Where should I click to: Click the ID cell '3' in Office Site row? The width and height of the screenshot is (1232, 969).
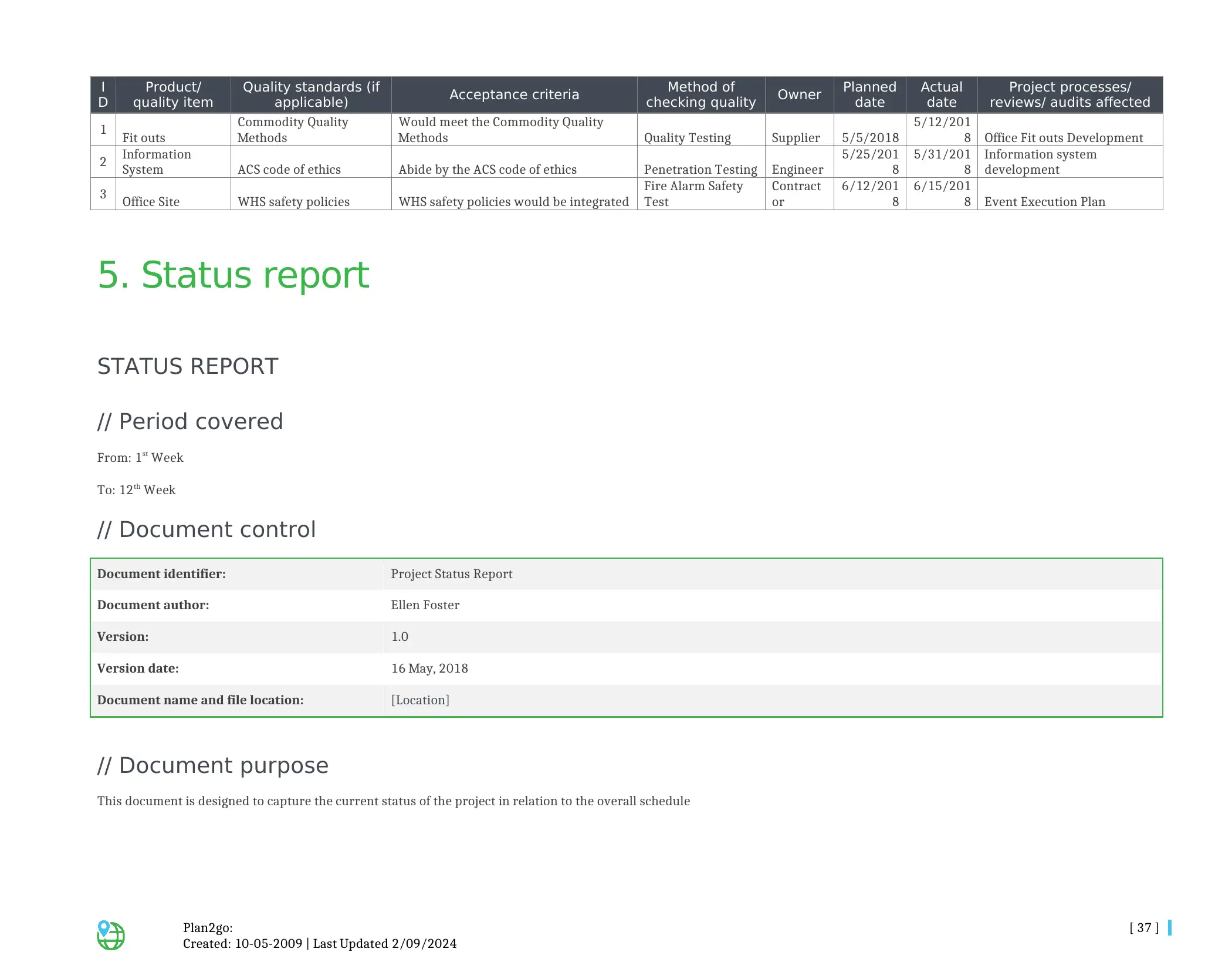(103, 194)
